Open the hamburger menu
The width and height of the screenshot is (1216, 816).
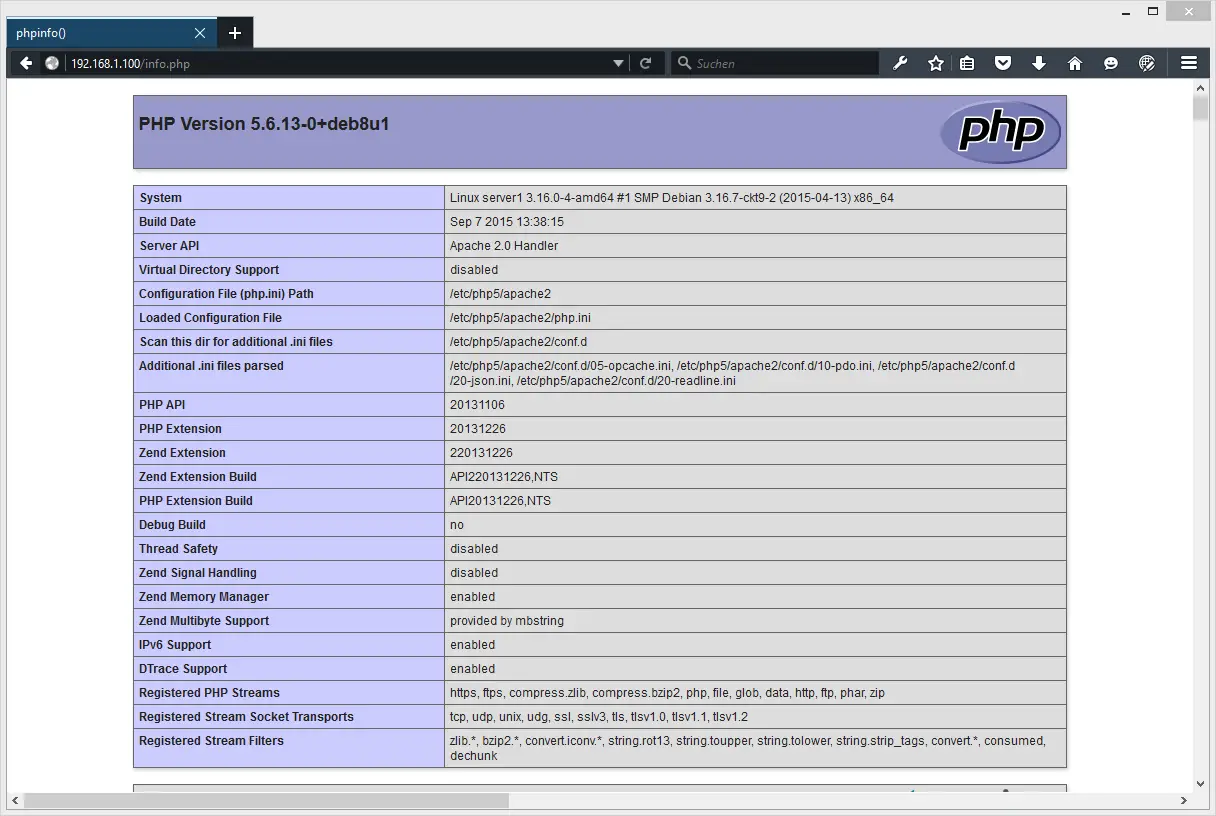pos(1189,63)
